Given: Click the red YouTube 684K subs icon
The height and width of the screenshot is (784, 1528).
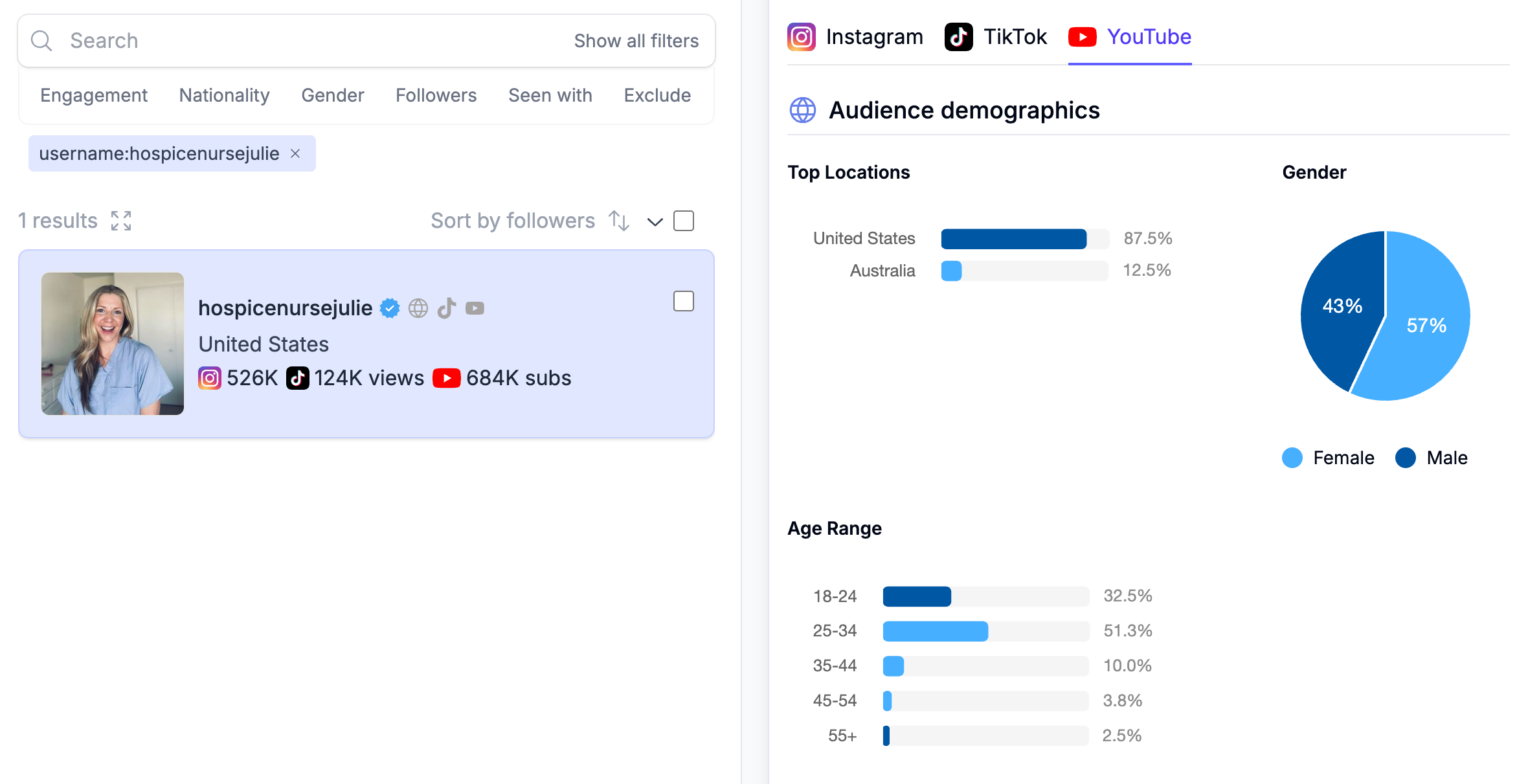Looking at the screenshot, I should point(446,378).
